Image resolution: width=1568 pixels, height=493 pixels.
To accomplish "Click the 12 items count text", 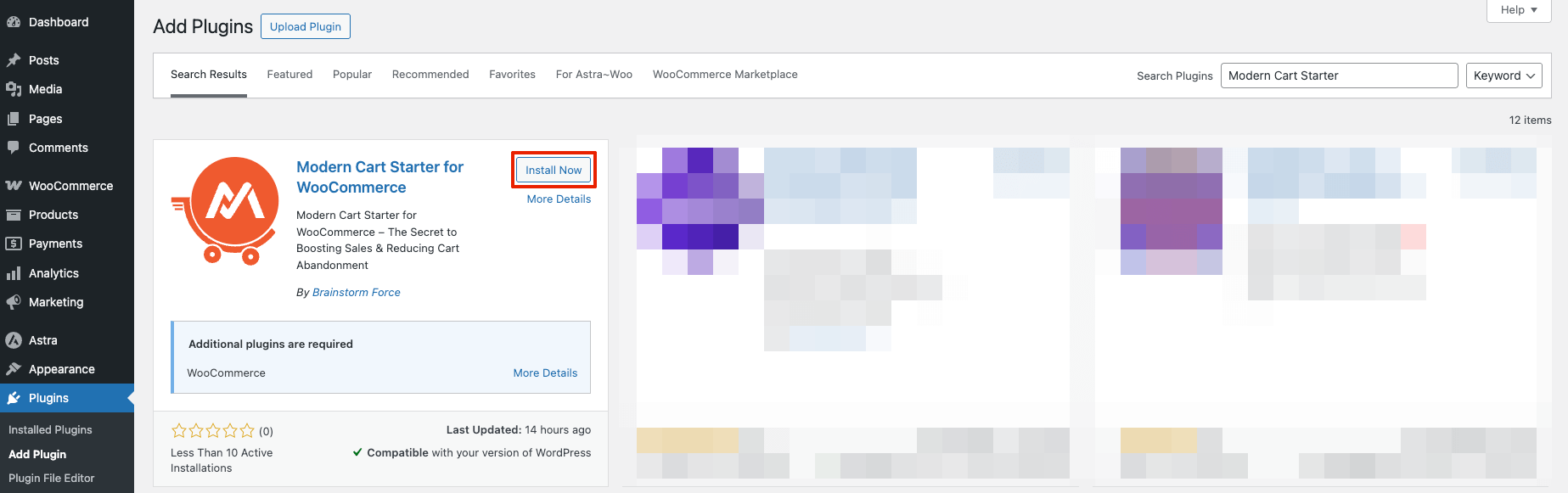I will coord(1530,120).
